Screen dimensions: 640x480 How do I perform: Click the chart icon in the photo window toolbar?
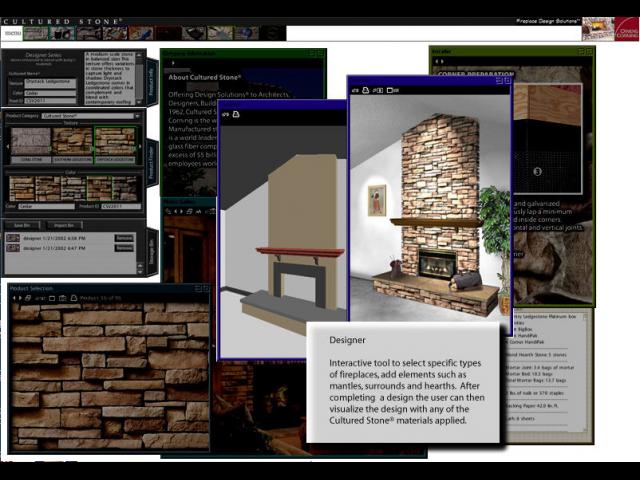point(199,211)
